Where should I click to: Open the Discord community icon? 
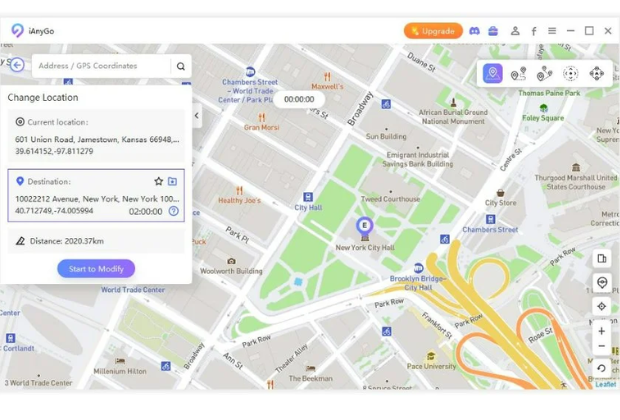[474, 31]
